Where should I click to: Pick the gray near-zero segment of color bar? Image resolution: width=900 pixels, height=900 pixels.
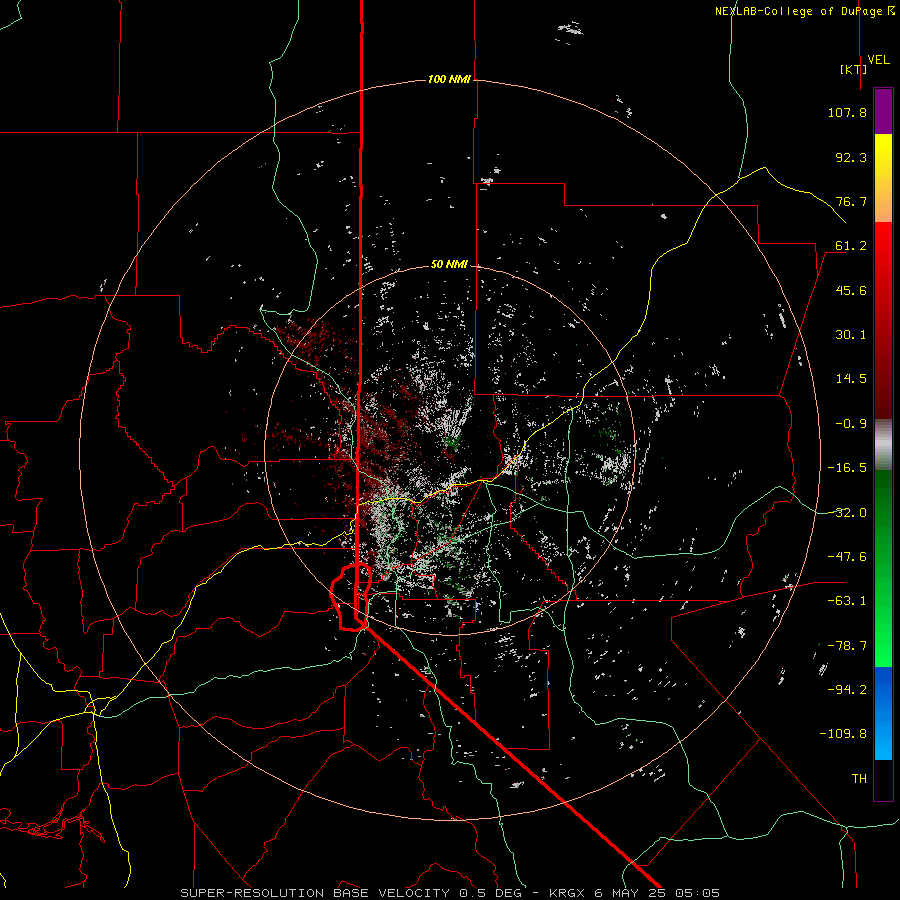tap(883, 445)
